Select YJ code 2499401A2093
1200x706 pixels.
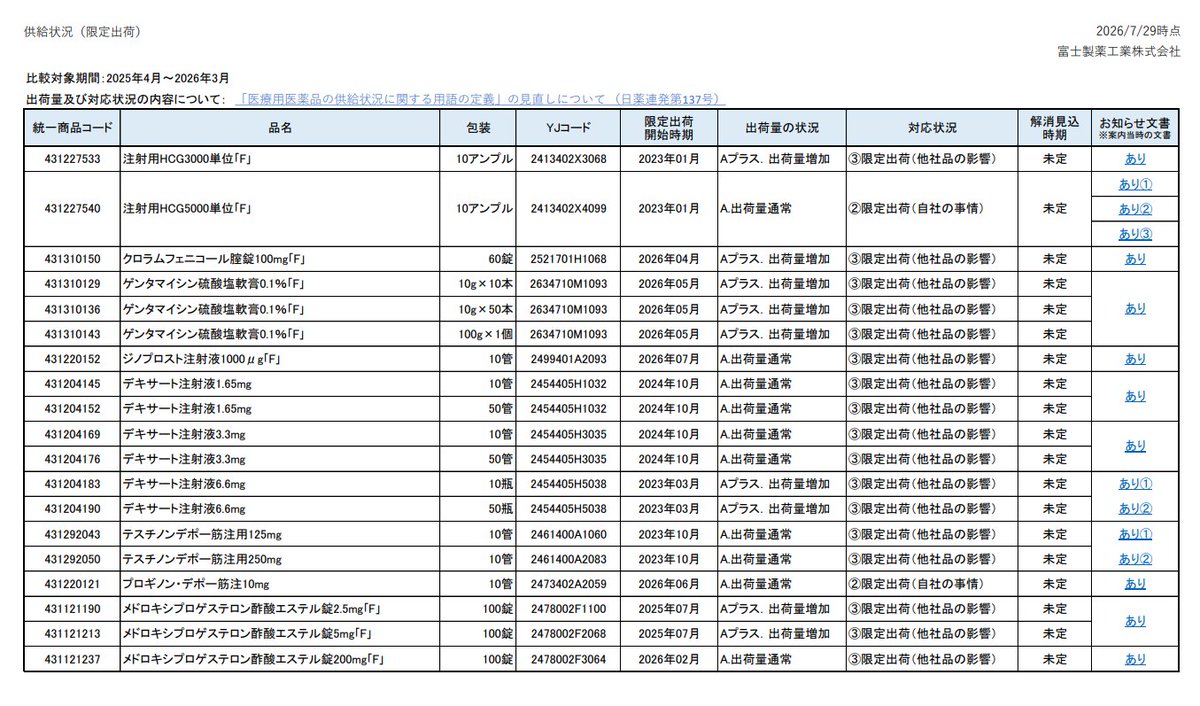point(568,359)
